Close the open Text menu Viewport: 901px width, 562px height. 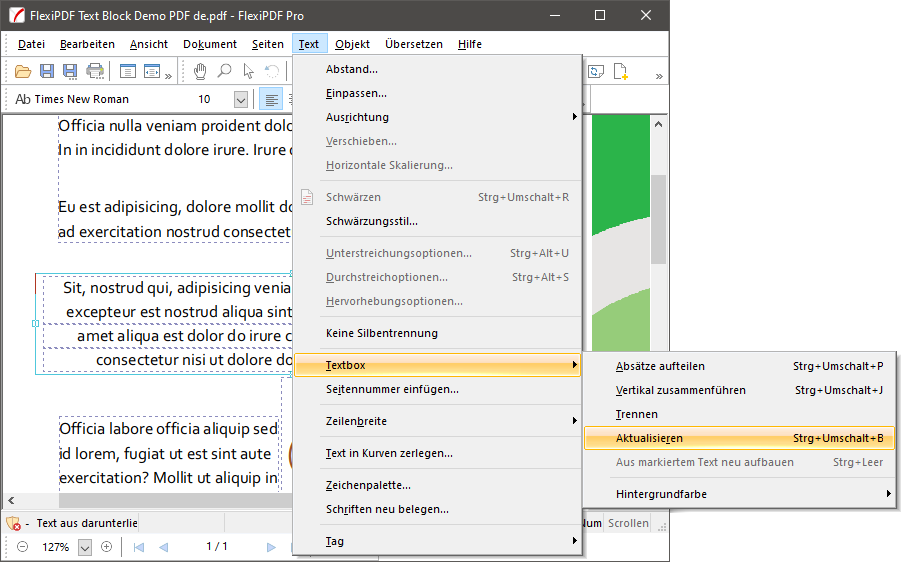(x=309, y=44)
